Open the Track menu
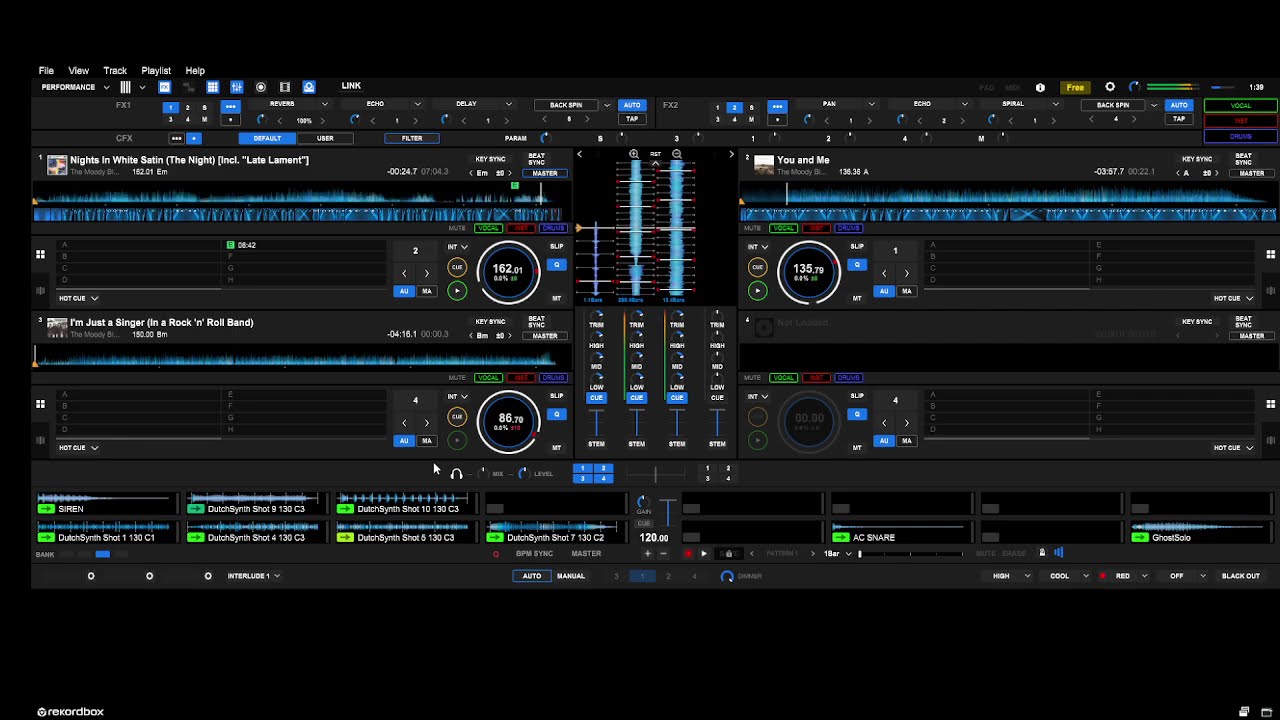This screenshot has height=720, width=1280. coord(115,71)
